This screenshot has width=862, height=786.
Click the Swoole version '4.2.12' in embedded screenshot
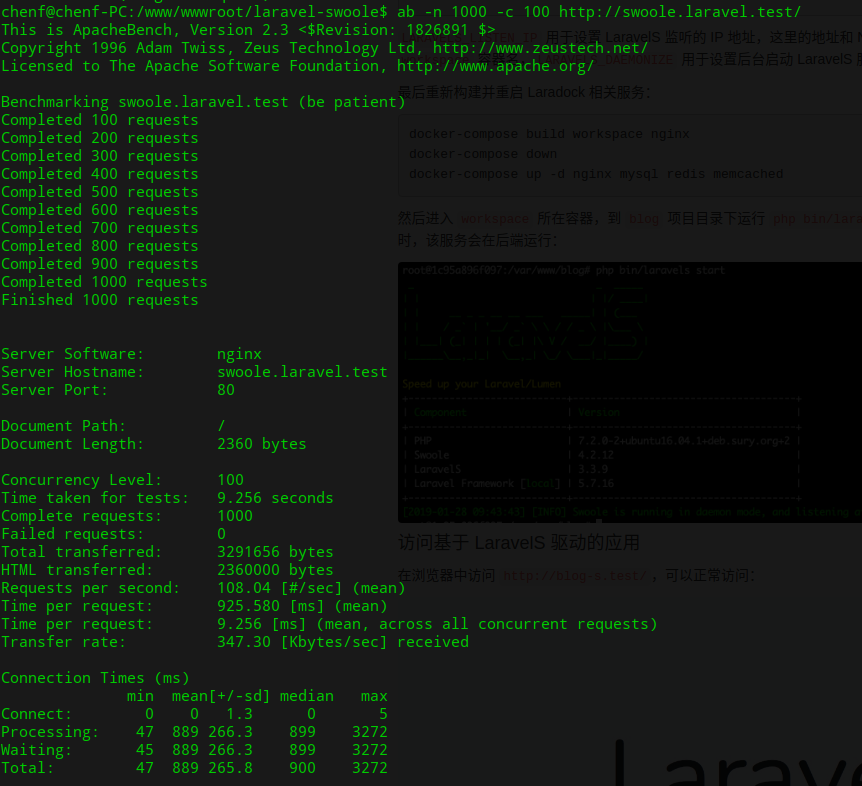click(595, 455)
